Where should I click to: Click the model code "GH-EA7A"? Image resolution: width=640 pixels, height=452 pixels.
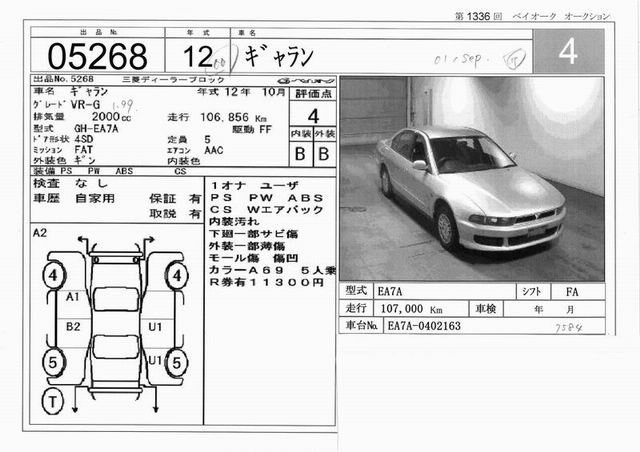[x=96, y=129]
